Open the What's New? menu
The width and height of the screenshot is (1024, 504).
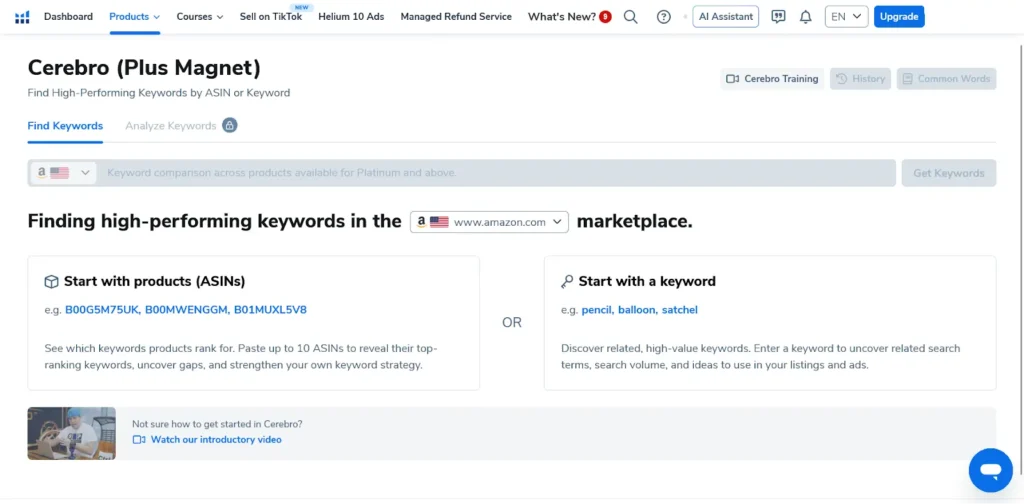coord(562,17)
